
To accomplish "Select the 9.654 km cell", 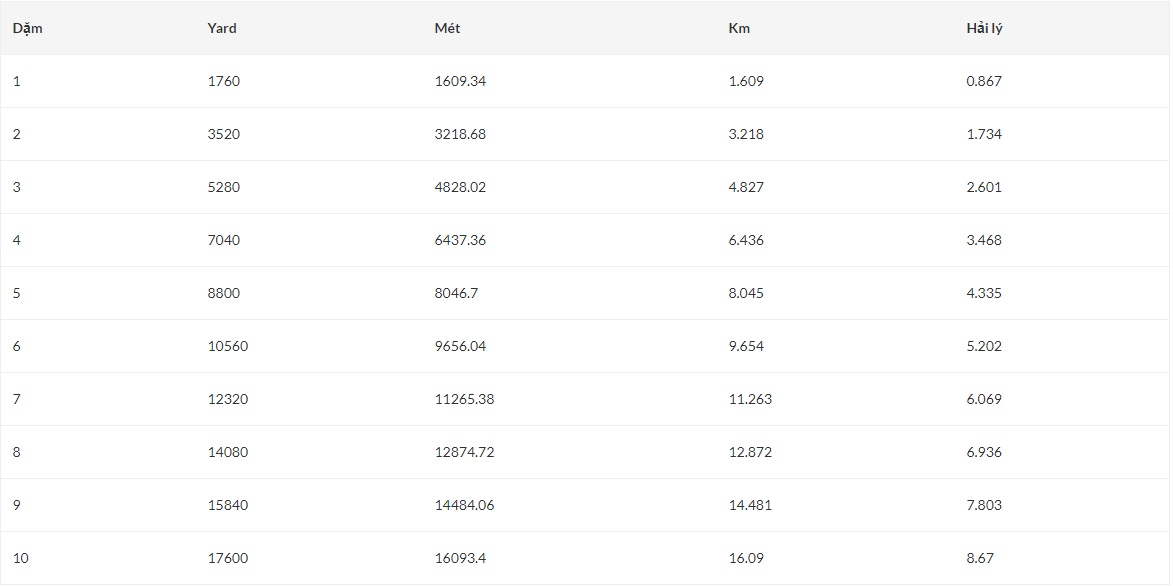I will [x=746, y=346].
